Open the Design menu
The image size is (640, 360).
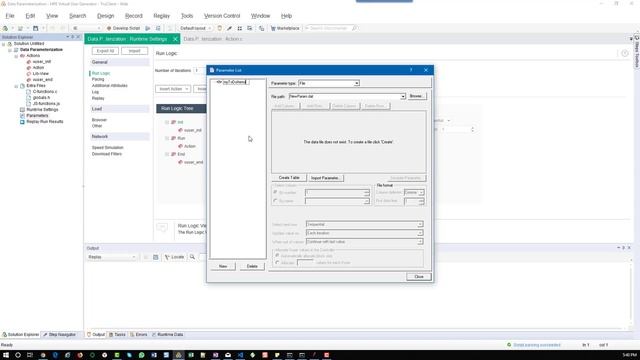tap(105, 16)
